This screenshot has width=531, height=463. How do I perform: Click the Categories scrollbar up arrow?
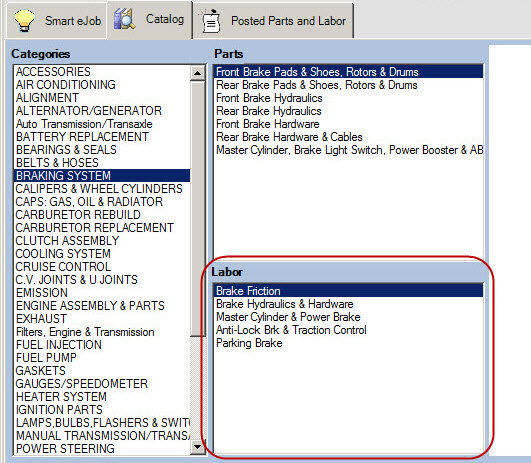(197, 73)
